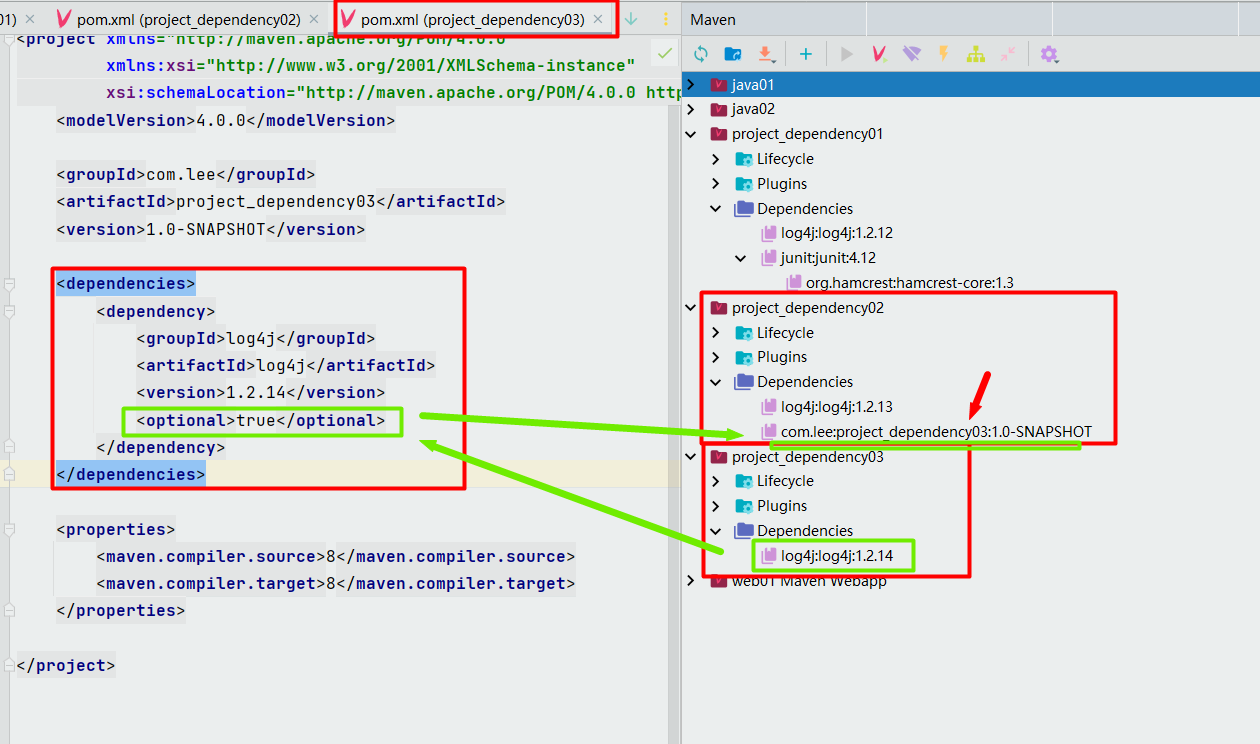This screenshot has width=1260, height=744.
Task: Show the Maven dependencies diagram
Action: (x=975, y=54)
